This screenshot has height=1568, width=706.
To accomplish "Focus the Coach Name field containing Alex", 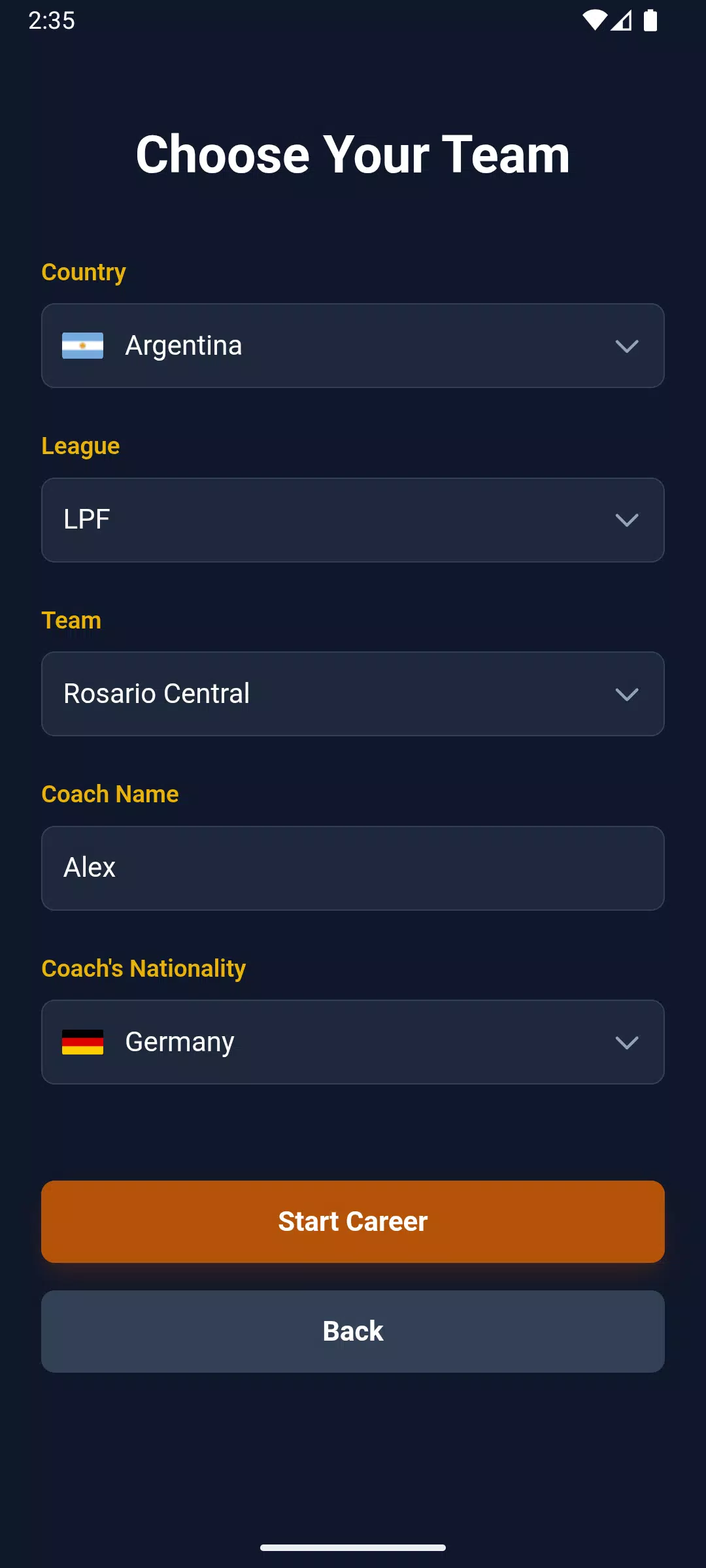I will tap(353, 868).
